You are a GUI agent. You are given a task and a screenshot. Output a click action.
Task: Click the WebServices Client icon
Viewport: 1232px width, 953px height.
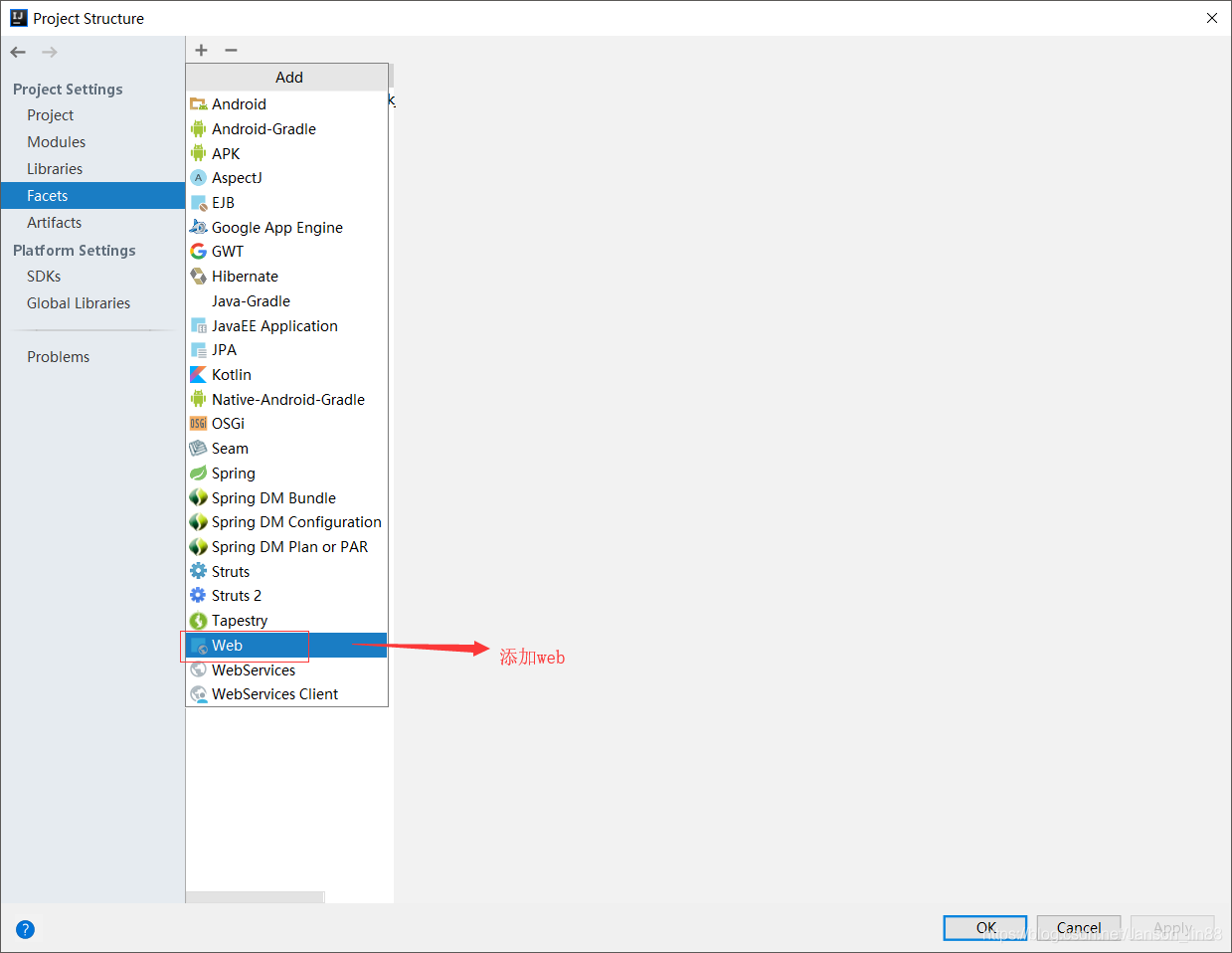tap(198, 694)
